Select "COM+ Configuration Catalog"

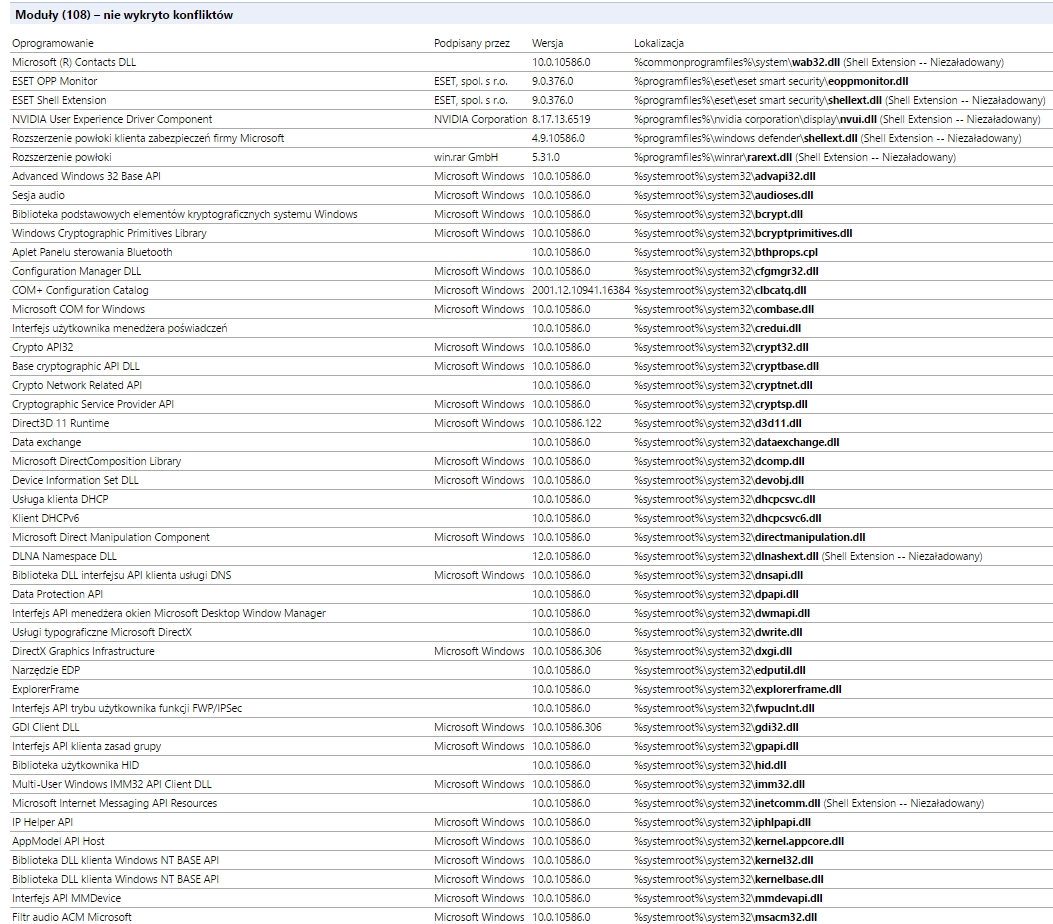point(80,290)
